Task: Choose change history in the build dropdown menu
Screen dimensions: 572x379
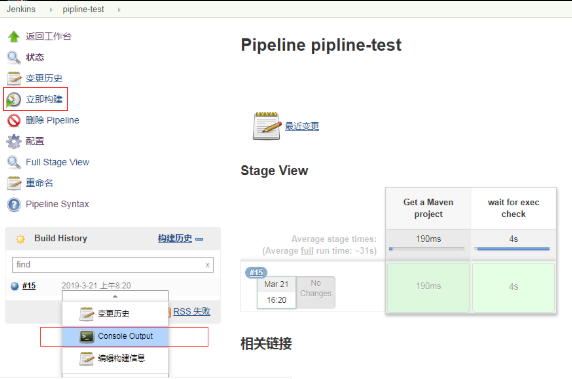Action: click(115, 314)
